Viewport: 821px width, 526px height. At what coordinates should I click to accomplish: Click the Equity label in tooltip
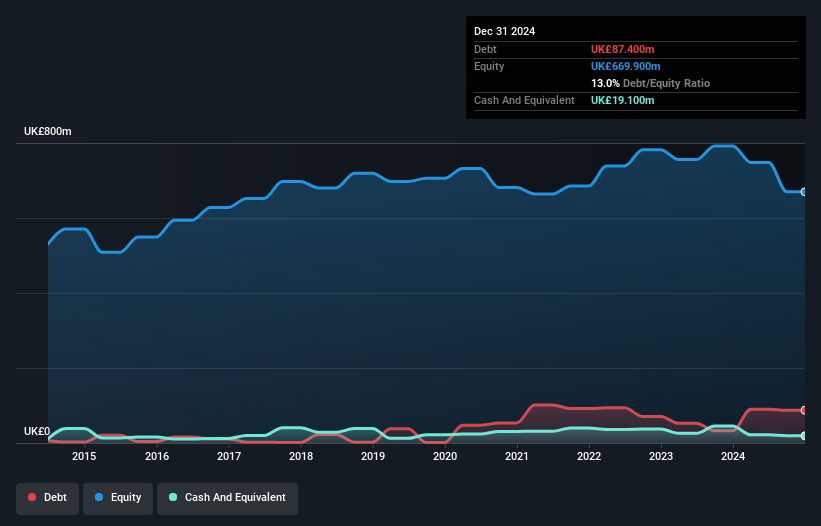[x=489, y=66]
